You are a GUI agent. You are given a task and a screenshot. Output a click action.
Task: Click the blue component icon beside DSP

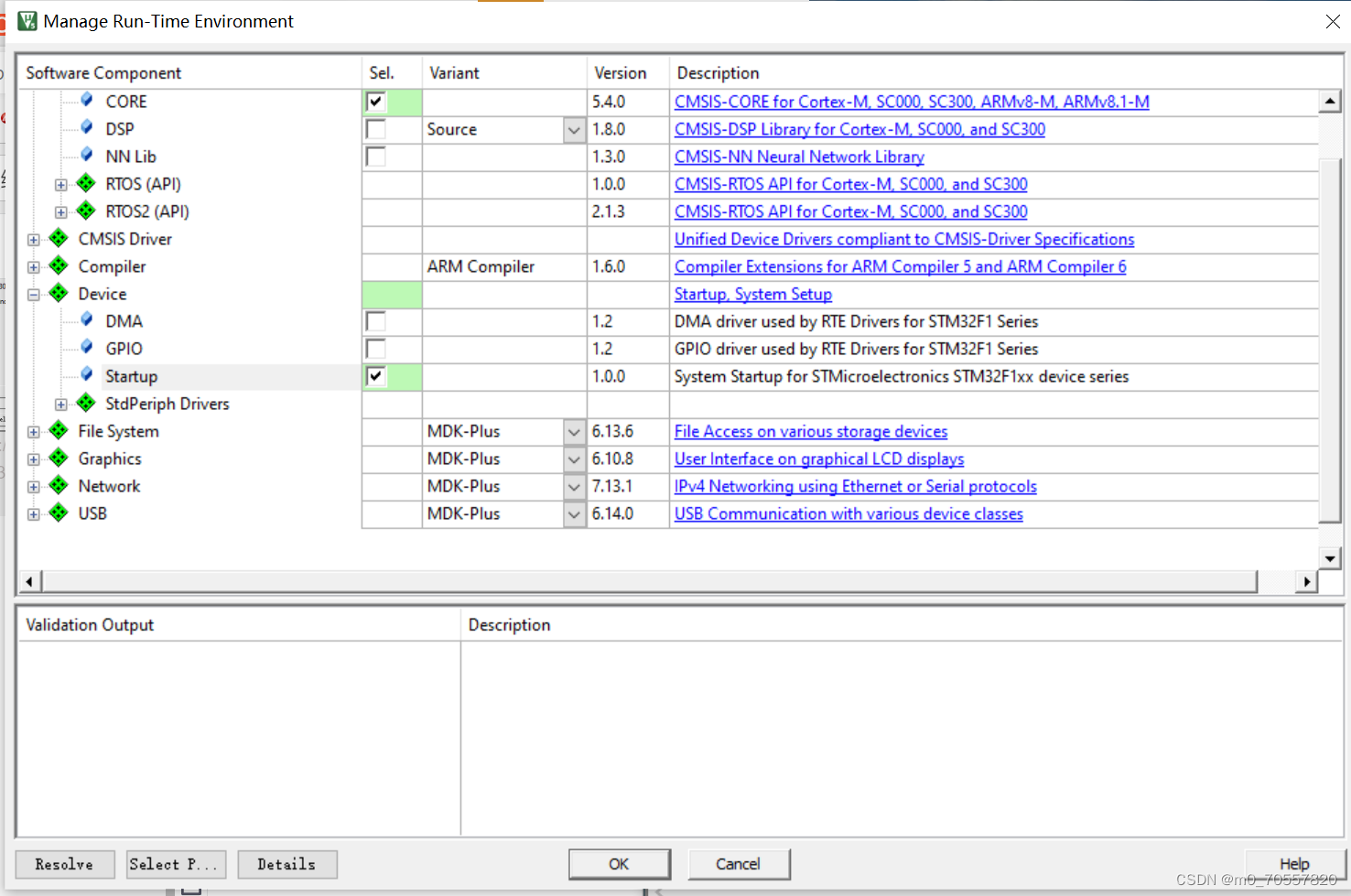87,127
